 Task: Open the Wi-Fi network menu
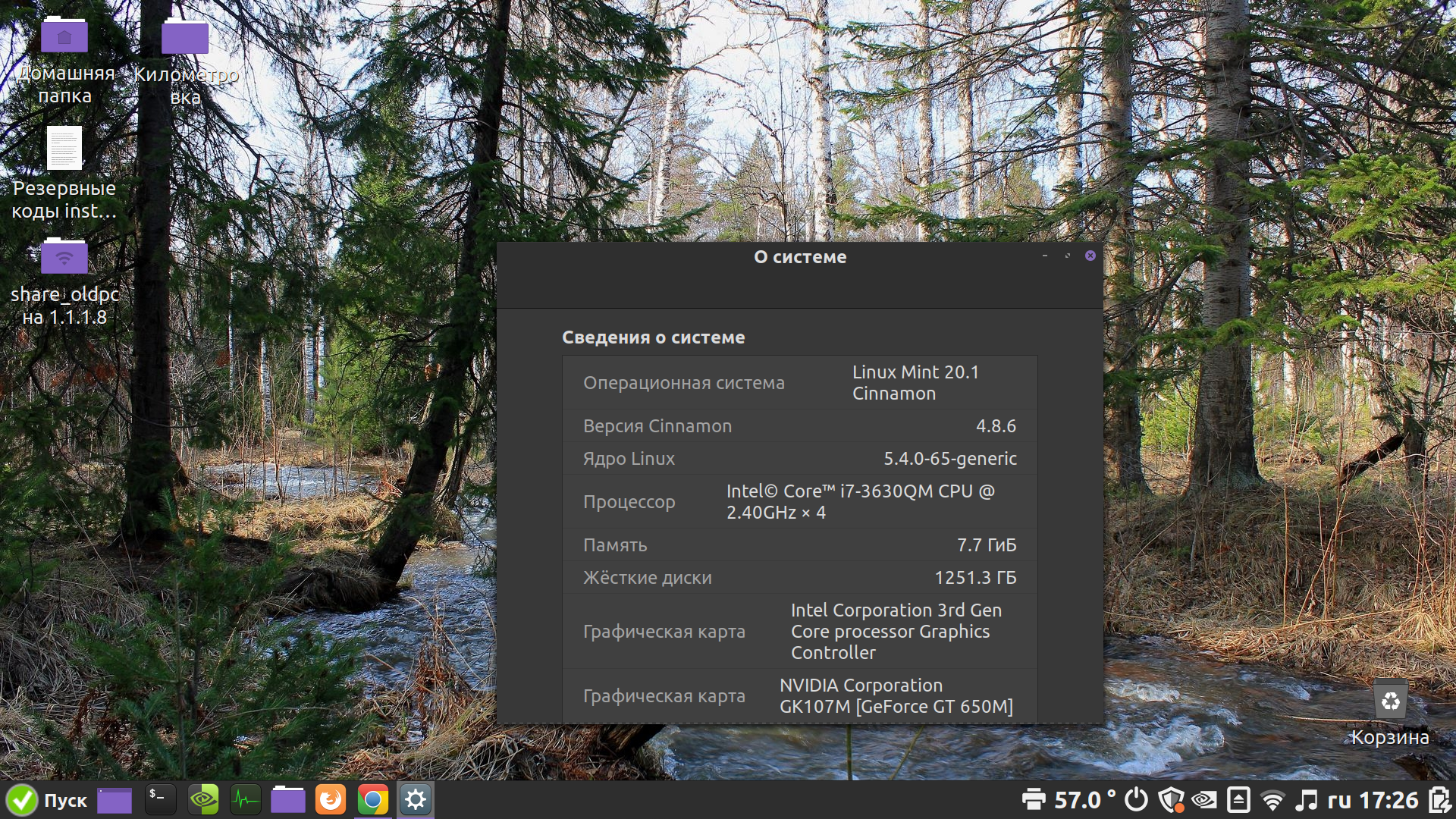pyautogui.click(x=1272, y=800)
